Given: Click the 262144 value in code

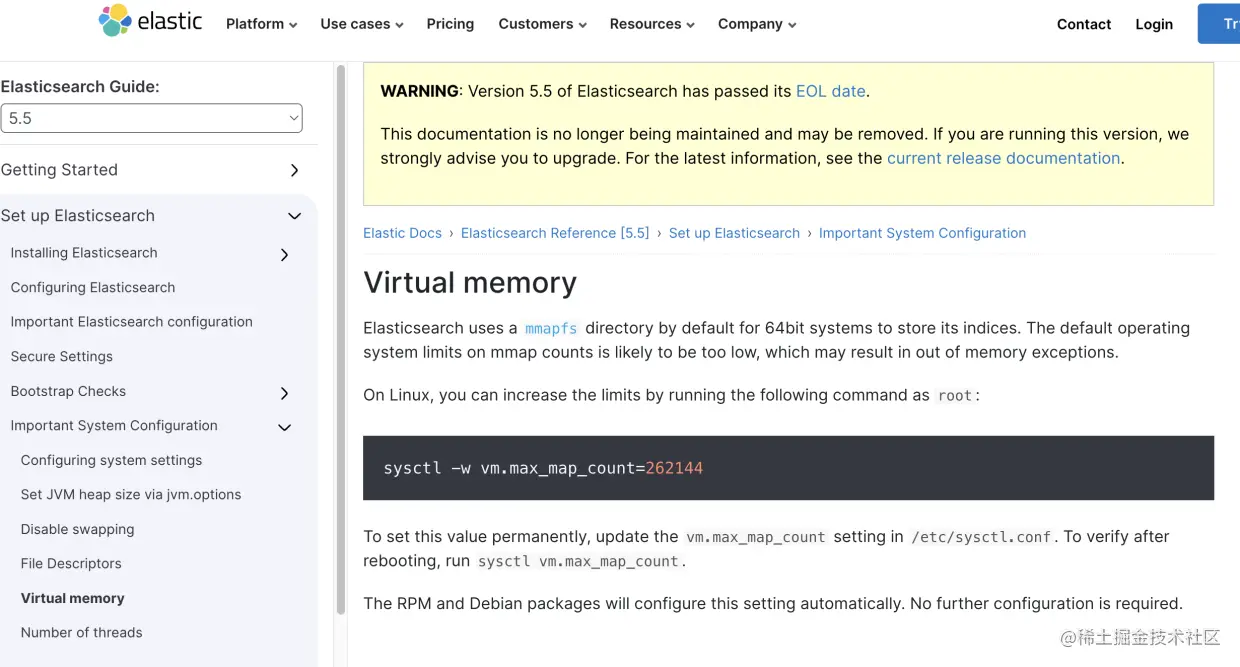Looking at the screenshot, I should pyautogui.click(x=674, y=468).
